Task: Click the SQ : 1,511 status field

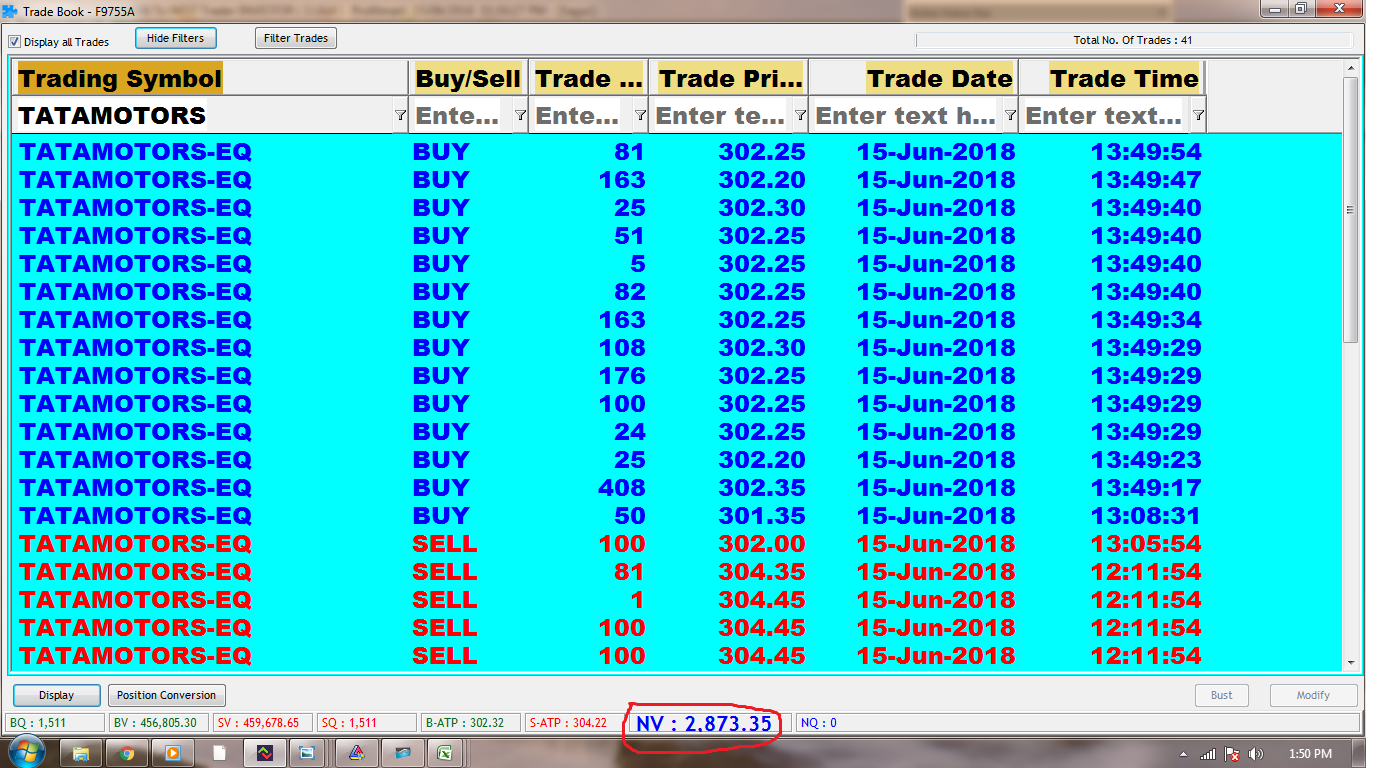Action: pyautogui.click(x=368, y=723)
